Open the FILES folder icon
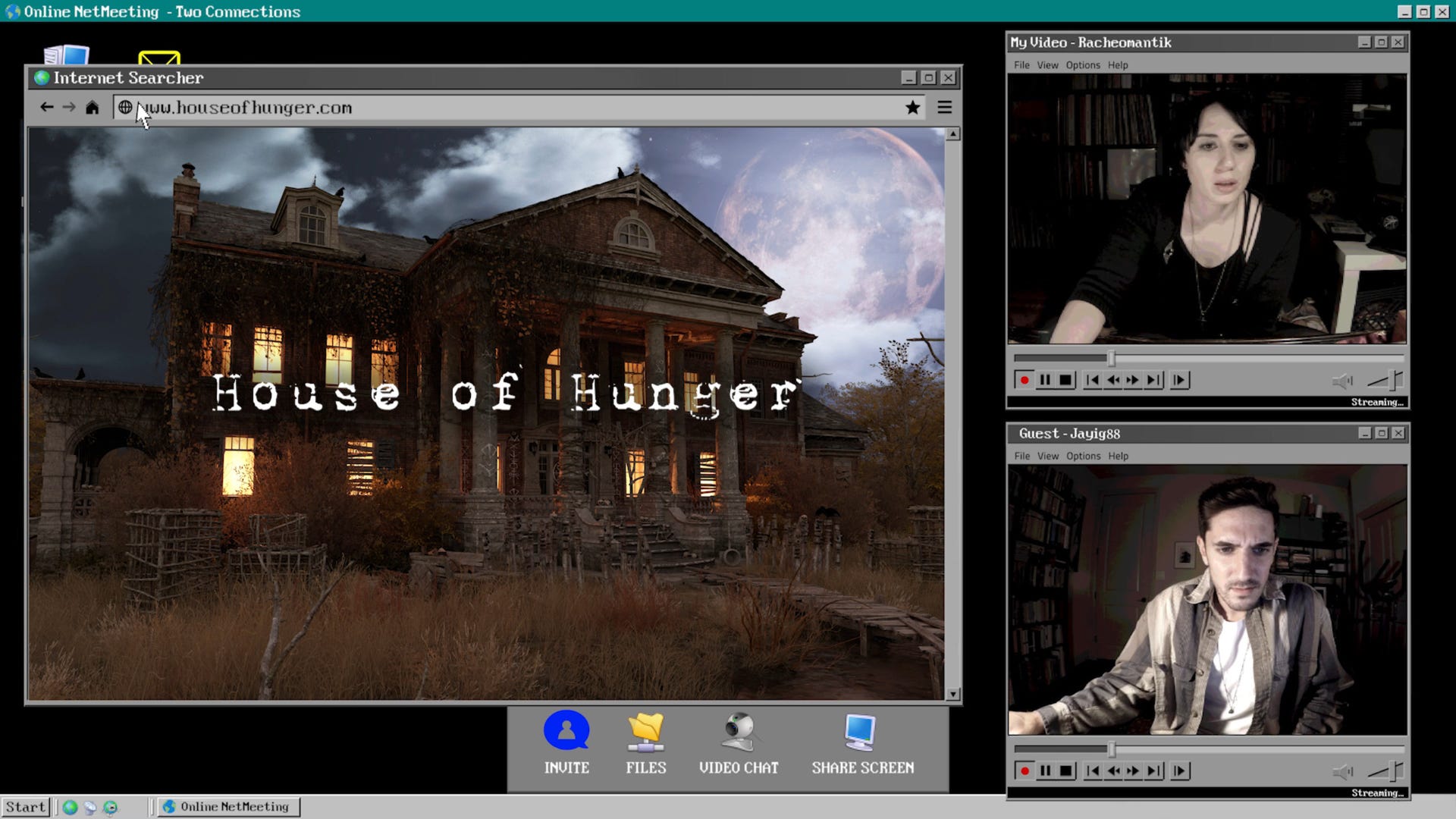1456x819 pixels. pyautogui.click(x=645, y=731)
